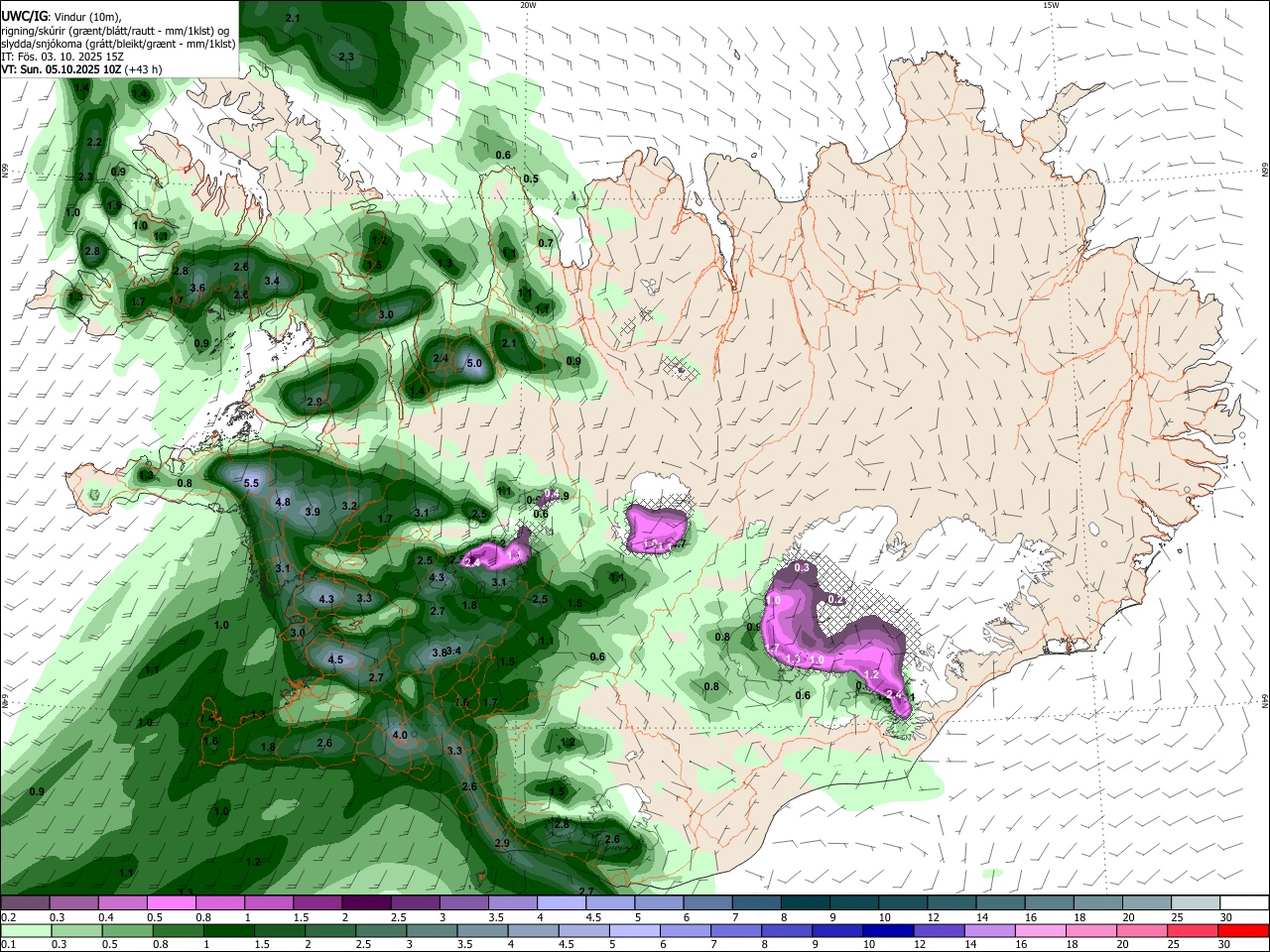Pick the darkest green 1 mm rain legend swatch
The width and height of the screenshot is (1270, 952).
pyautogui.click(x=229, y=930)
